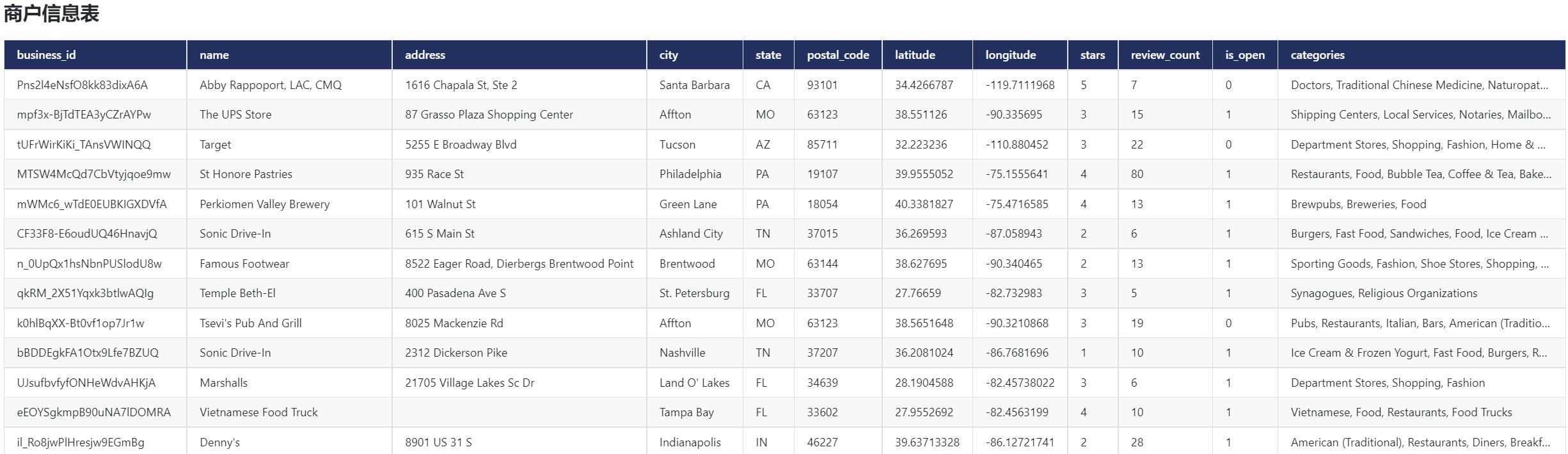Click the address column header

425,55
